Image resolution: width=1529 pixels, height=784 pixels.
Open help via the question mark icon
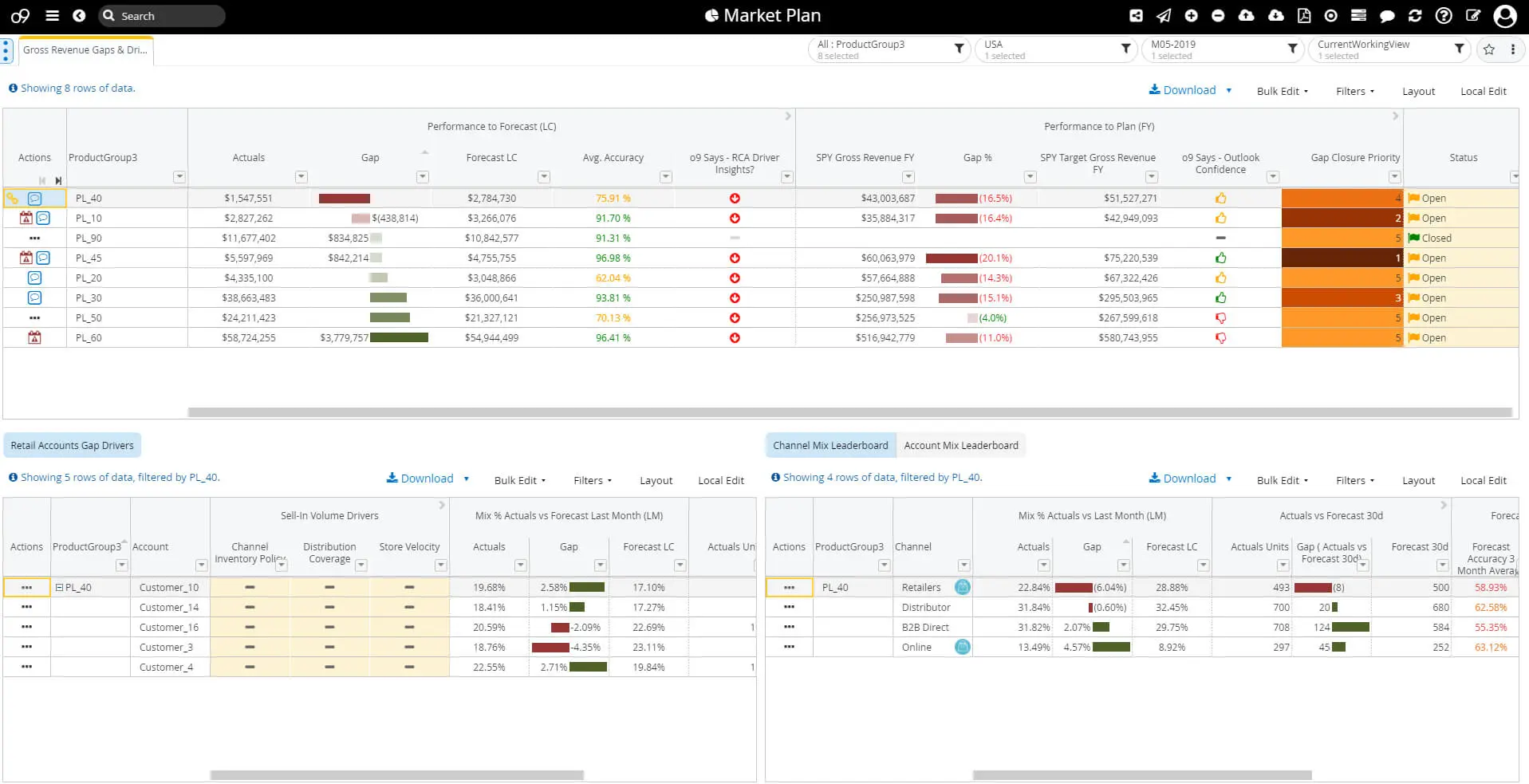[1444, 15]
